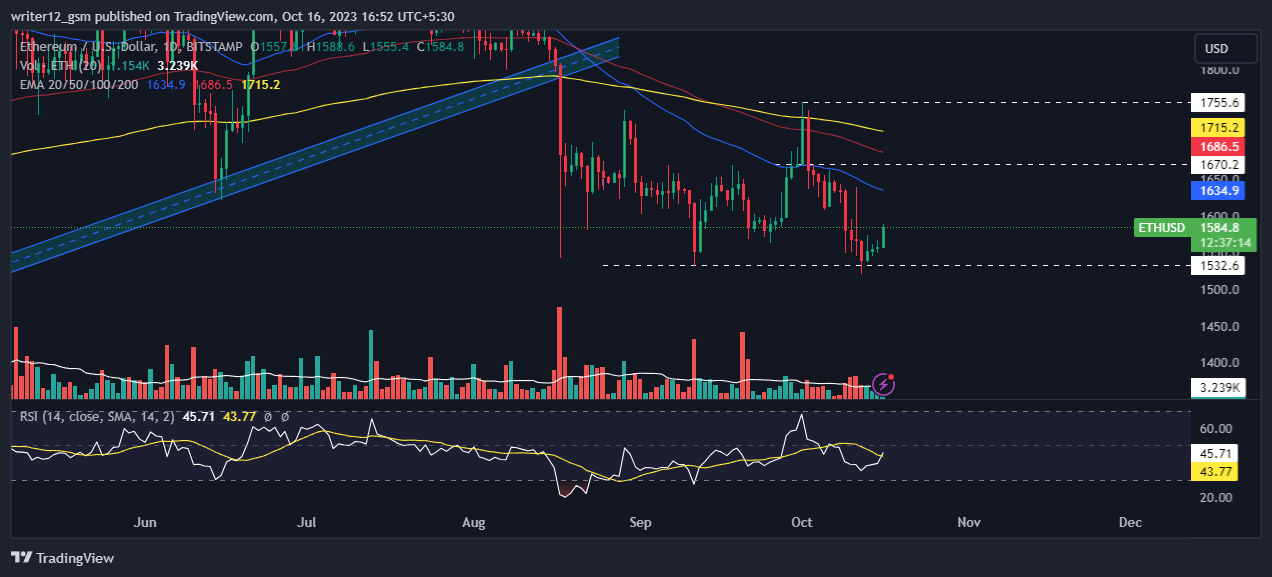Click the 1450.0 price axis label
Screen dimensions: 1272x577
[1221, 326]
